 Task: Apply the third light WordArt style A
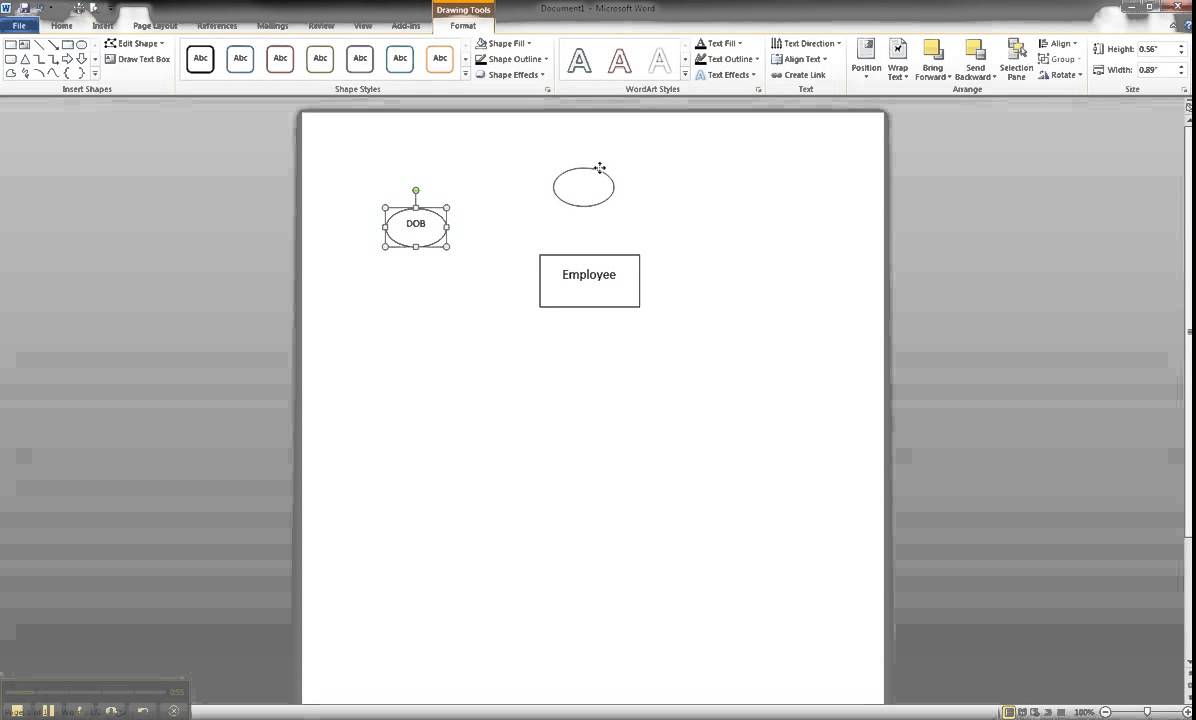coord(659,59)
